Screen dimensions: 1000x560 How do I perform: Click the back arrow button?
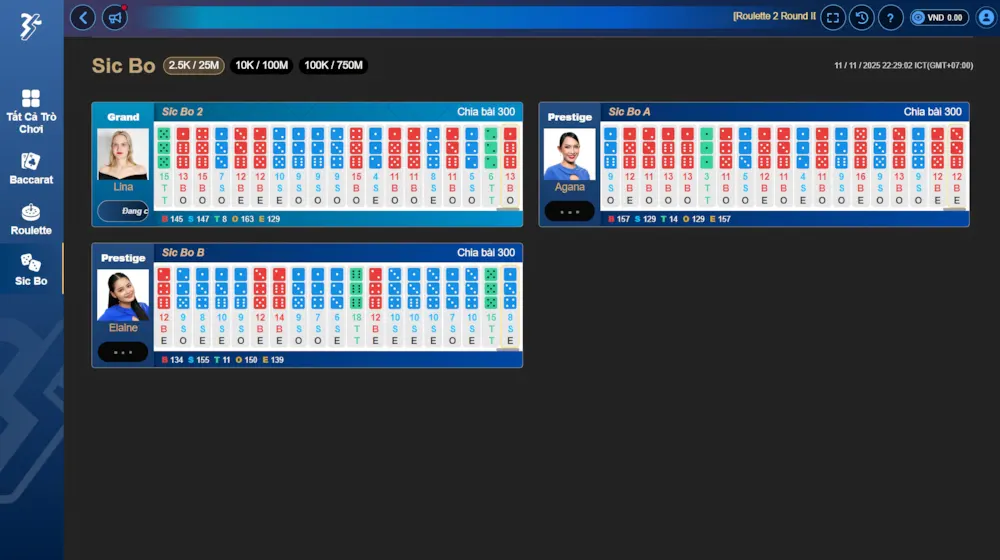pyautogui.click(x=83, y=17)
